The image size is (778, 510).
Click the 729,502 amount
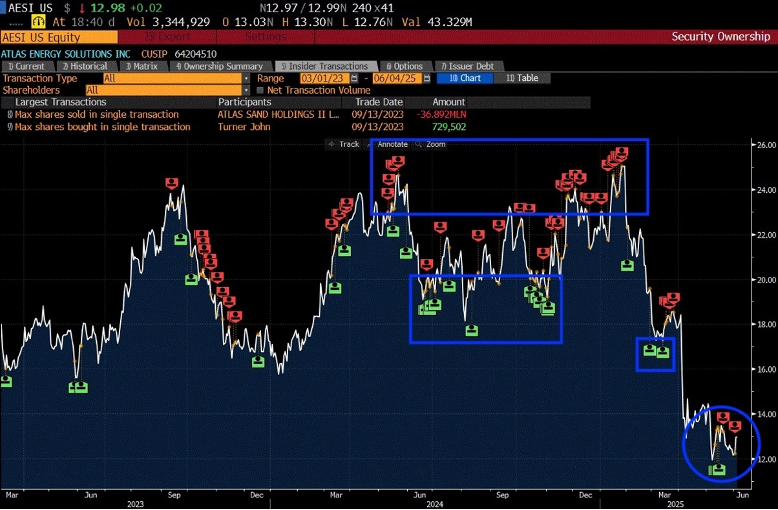[449, 127]
